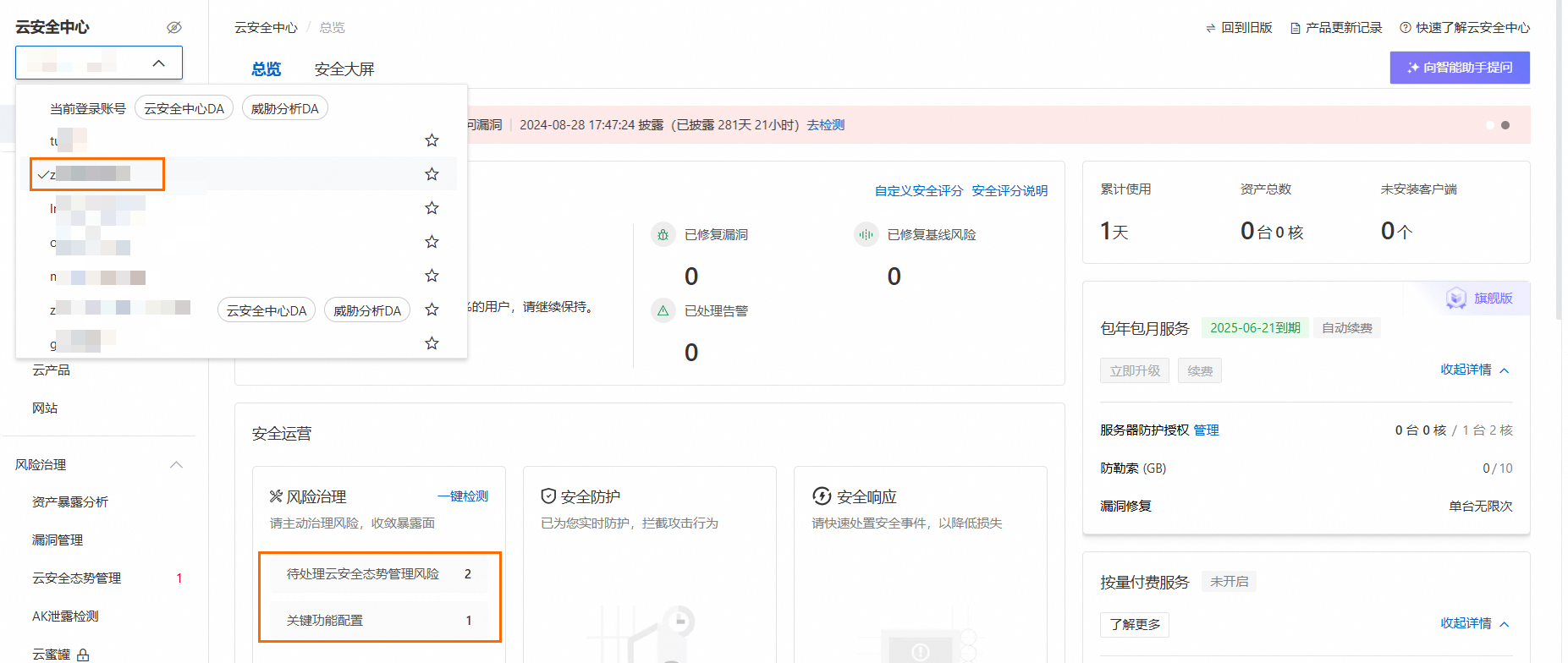Open 待处理云安全态势管理风险 row
Viewport: 1568px width, 663px height.
(379, 574)
